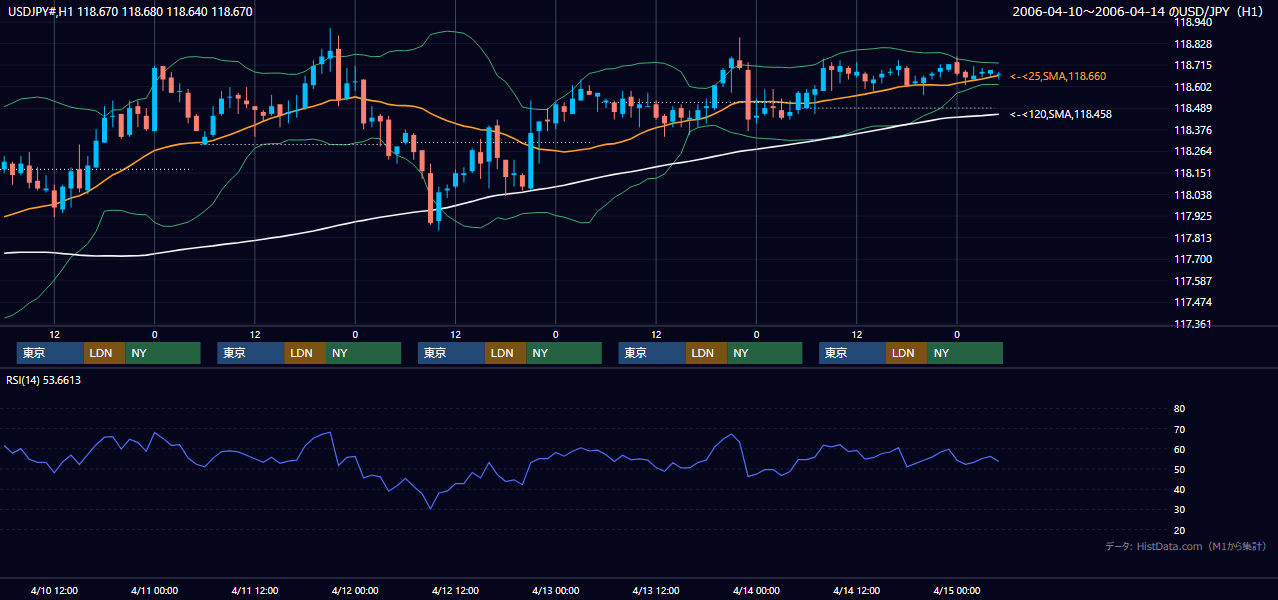1278x600 pixels.
Task: Click the RSI scale value 30
Action: [x=1179, y=511]
